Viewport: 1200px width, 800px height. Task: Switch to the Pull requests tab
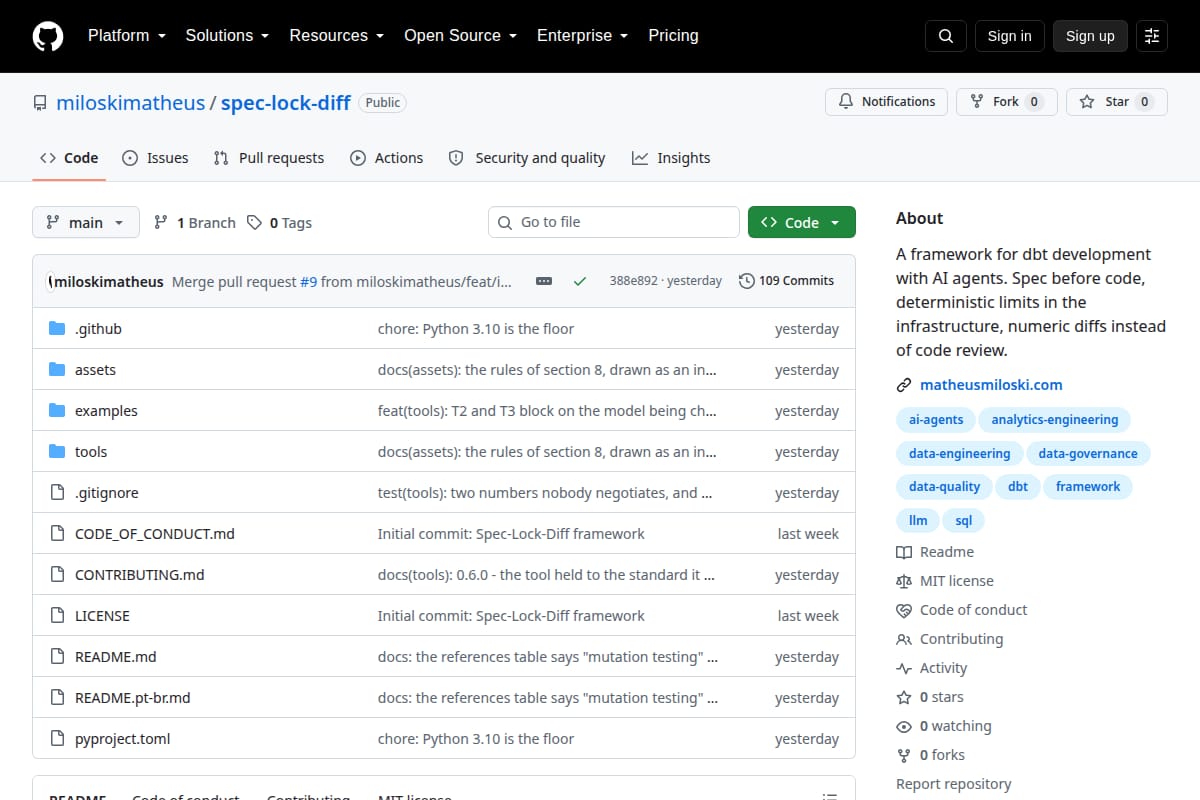coord(269,158)
